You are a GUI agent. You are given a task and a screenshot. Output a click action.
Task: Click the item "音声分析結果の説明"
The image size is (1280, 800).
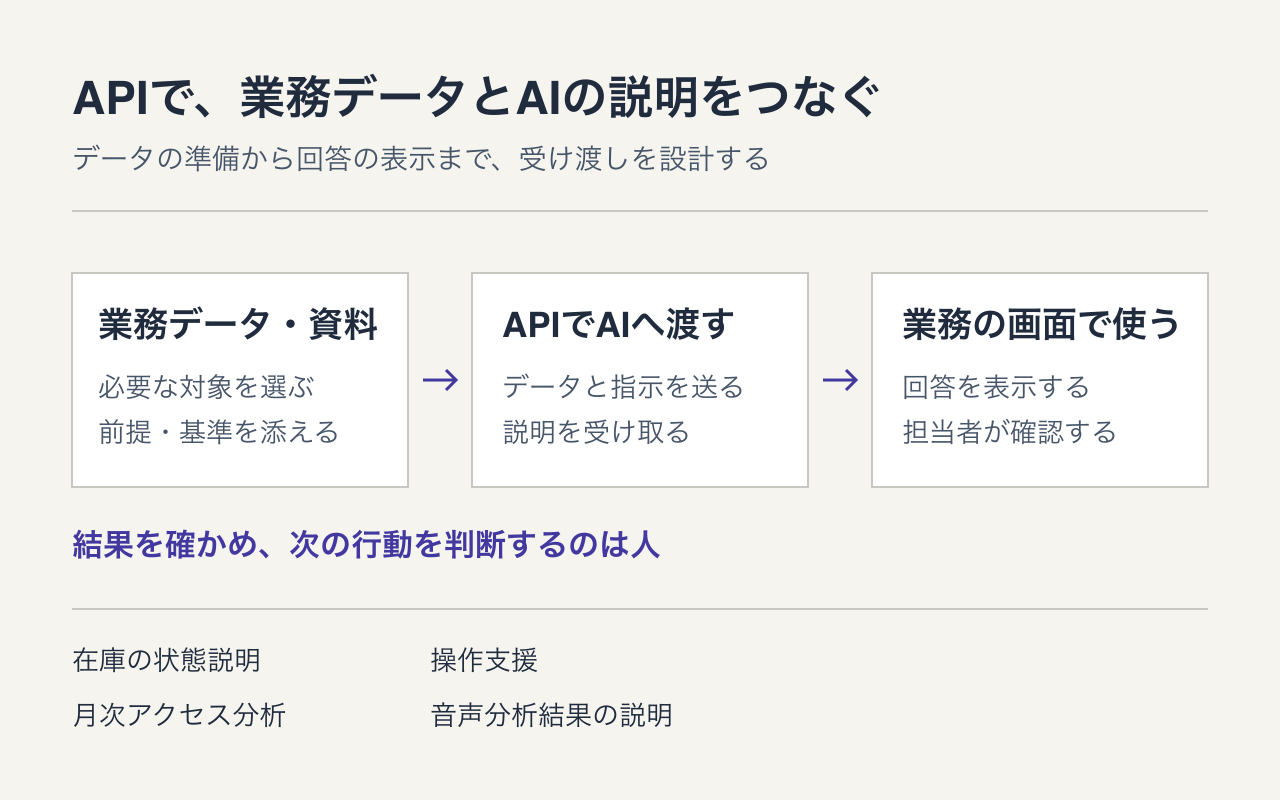(552, 715)
